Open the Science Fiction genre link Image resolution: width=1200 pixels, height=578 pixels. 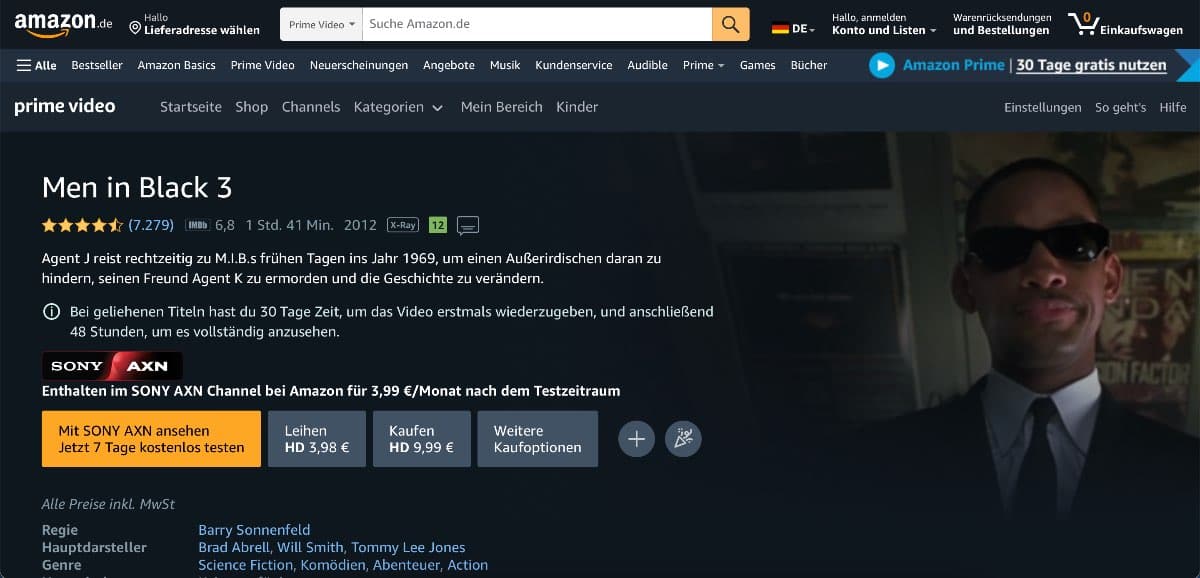[x=246, y=565]
